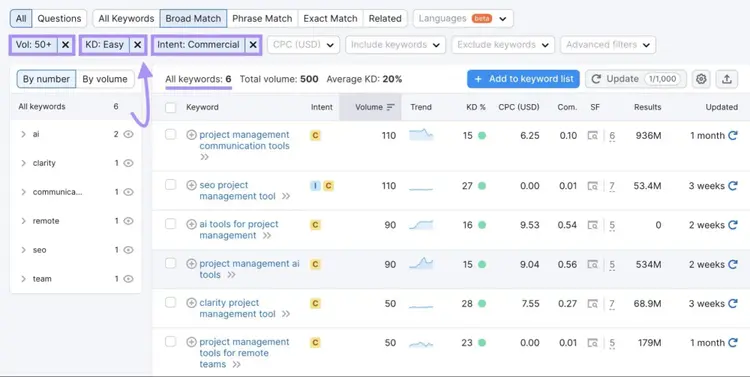Switch to the All Keywords match tab
Image resolution: width=750 pixels, height=377 pixels.
point(126,19)
